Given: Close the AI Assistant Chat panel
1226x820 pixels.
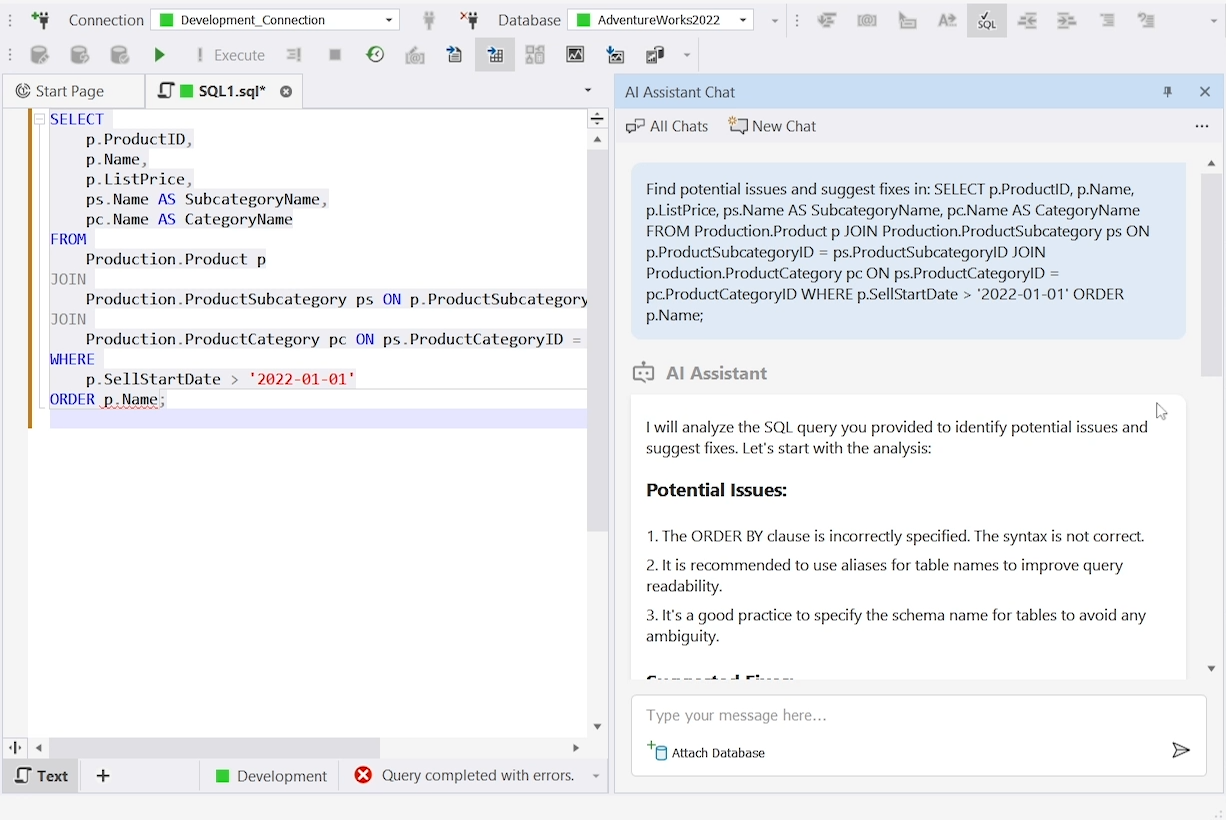Looking at the screenshot, I should [x=1205, y=92].
